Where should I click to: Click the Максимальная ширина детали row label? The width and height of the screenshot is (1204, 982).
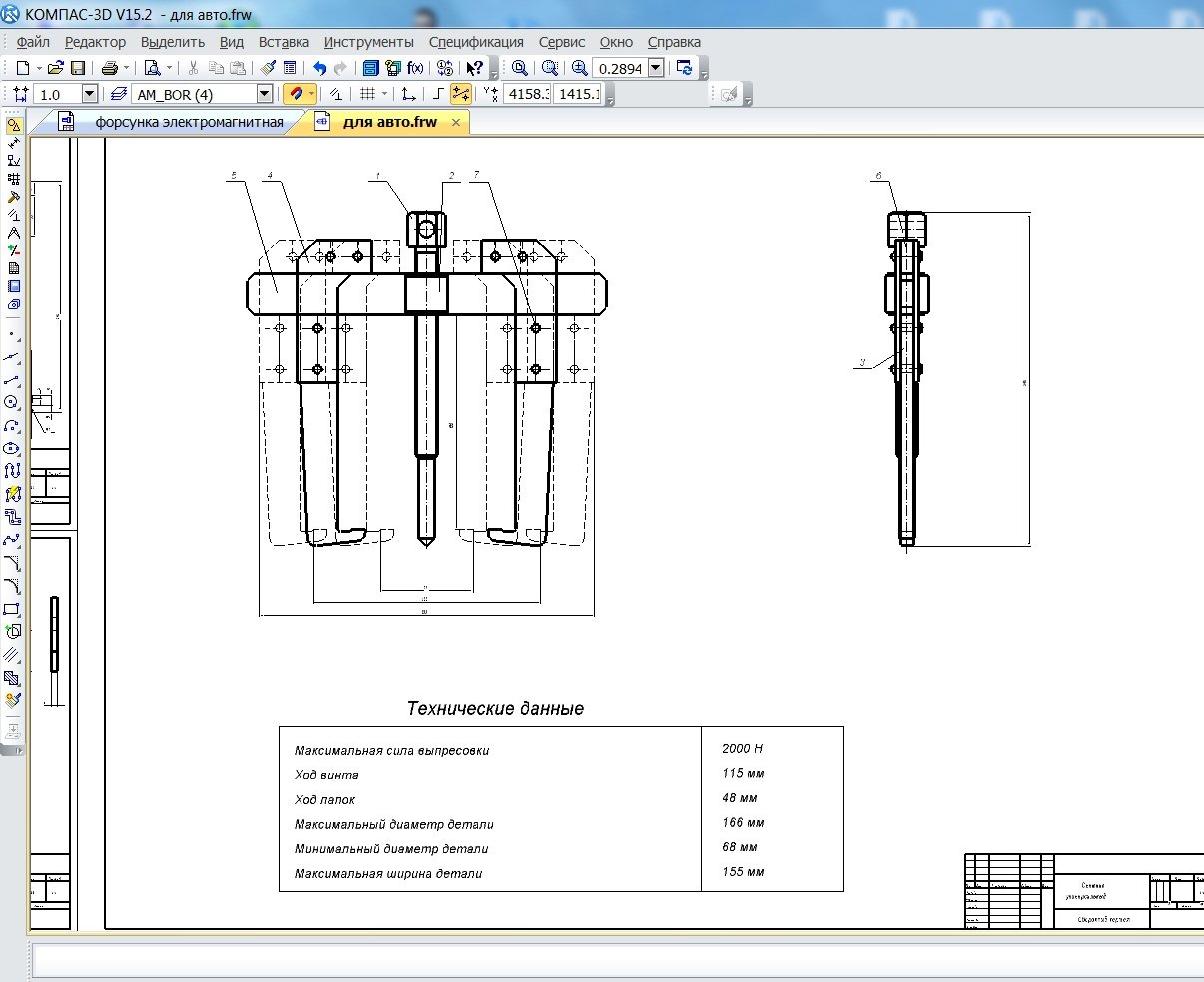pos(388,874)
